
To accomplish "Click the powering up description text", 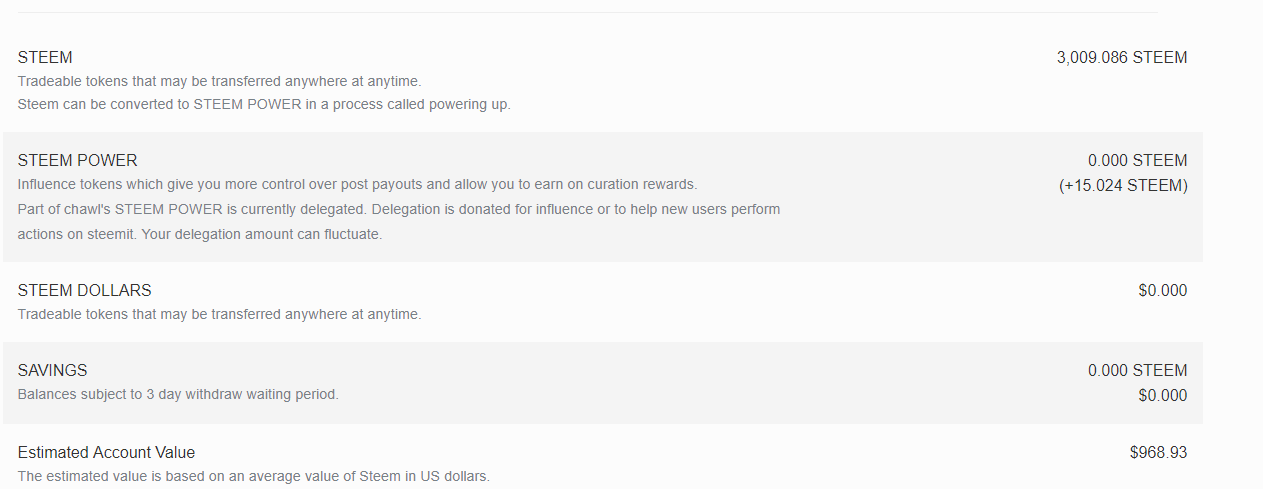I will [x=264, y=105].
